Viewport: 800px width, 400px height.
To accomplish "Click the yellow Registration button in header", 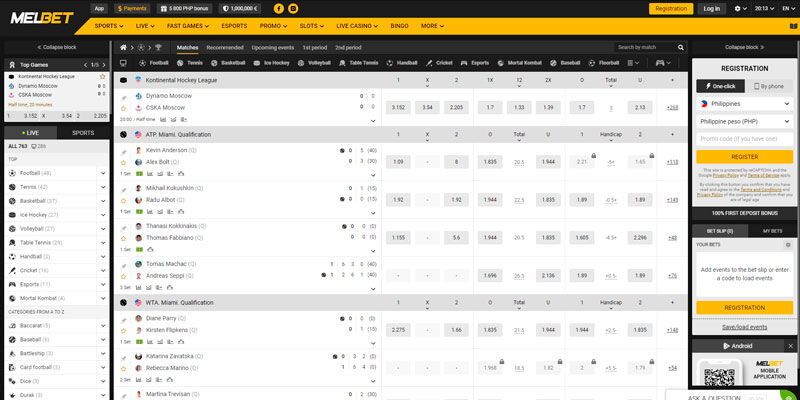I will 671,9.
